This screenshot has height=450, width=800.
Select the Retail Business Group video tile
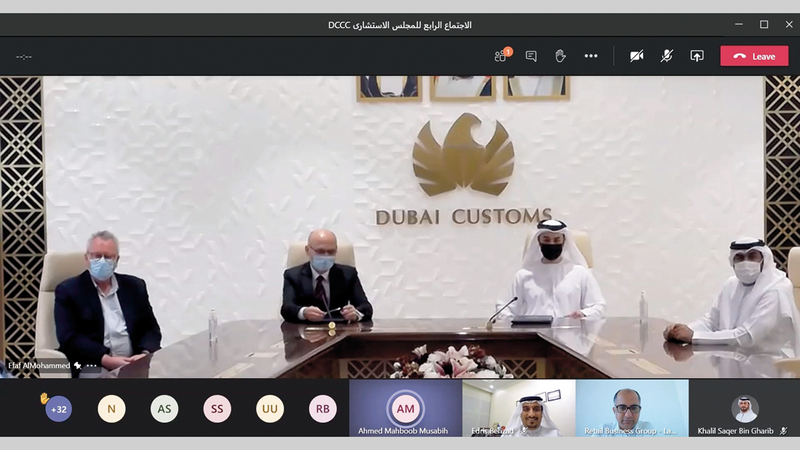[x=631, y=408]
